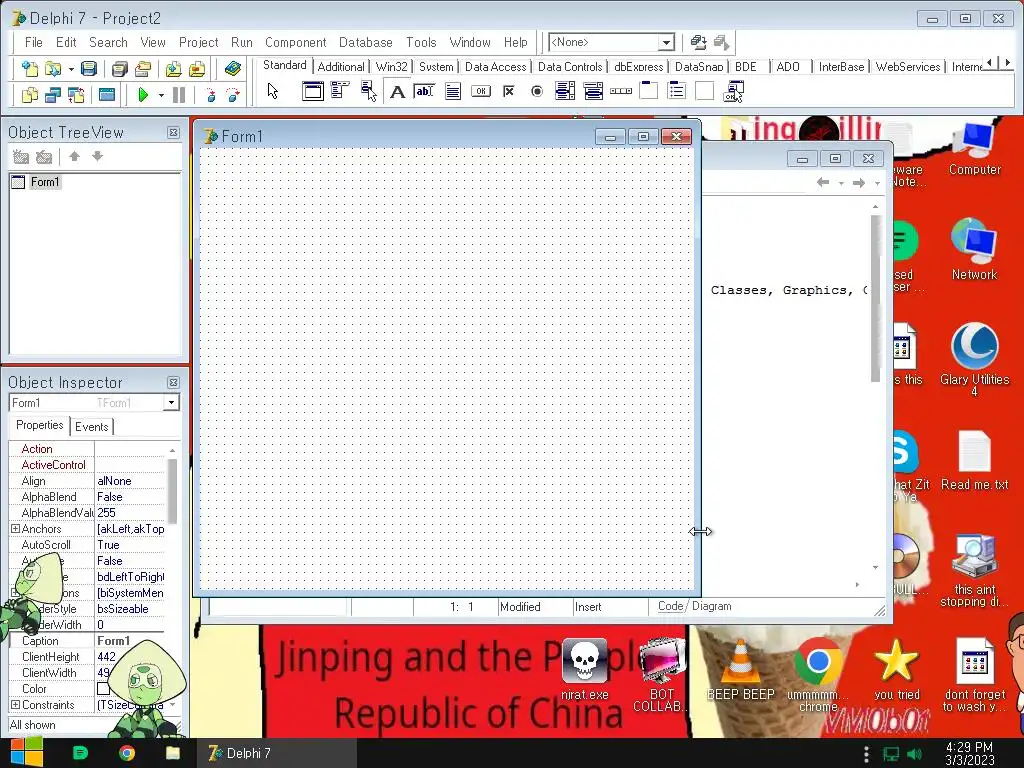Run the project with green arrow
Image resolution: width=1024 pixels, height=768 pixels.
click(143, 95)
